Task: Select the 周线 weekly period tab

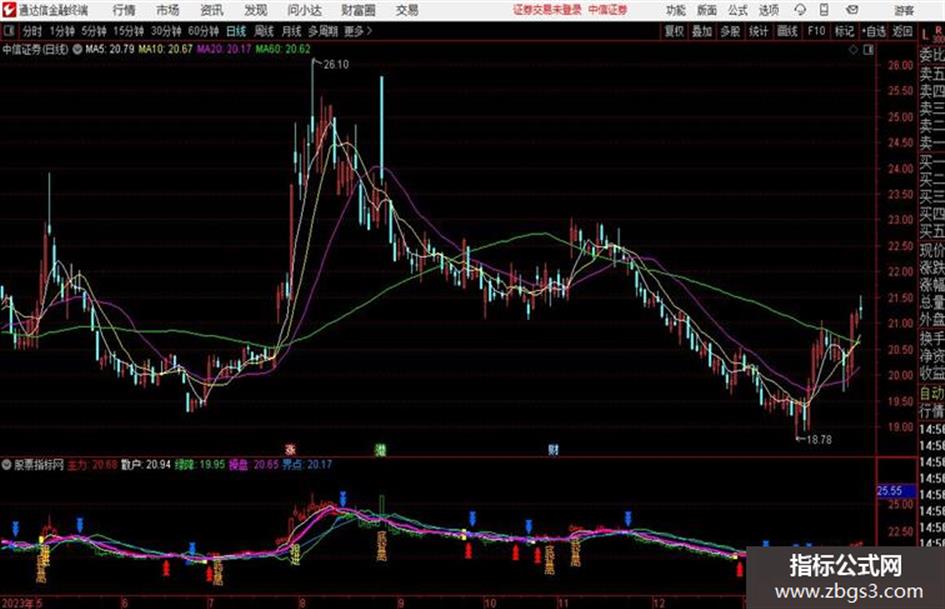Action: coord(264,31)
